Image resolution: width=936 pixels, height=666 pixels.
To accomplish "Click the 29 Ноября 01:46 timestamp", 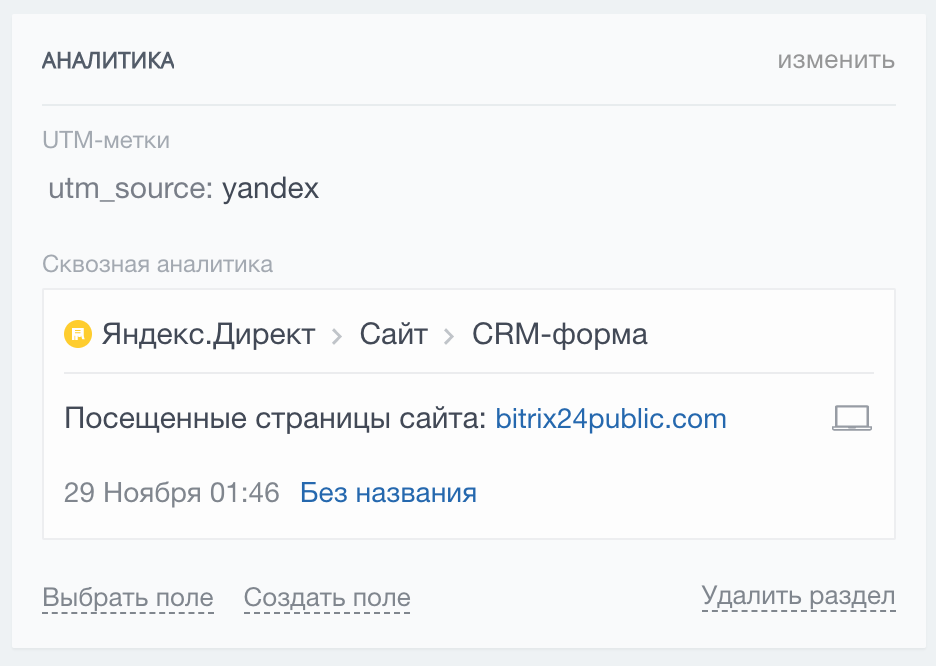I will (171, 492).
